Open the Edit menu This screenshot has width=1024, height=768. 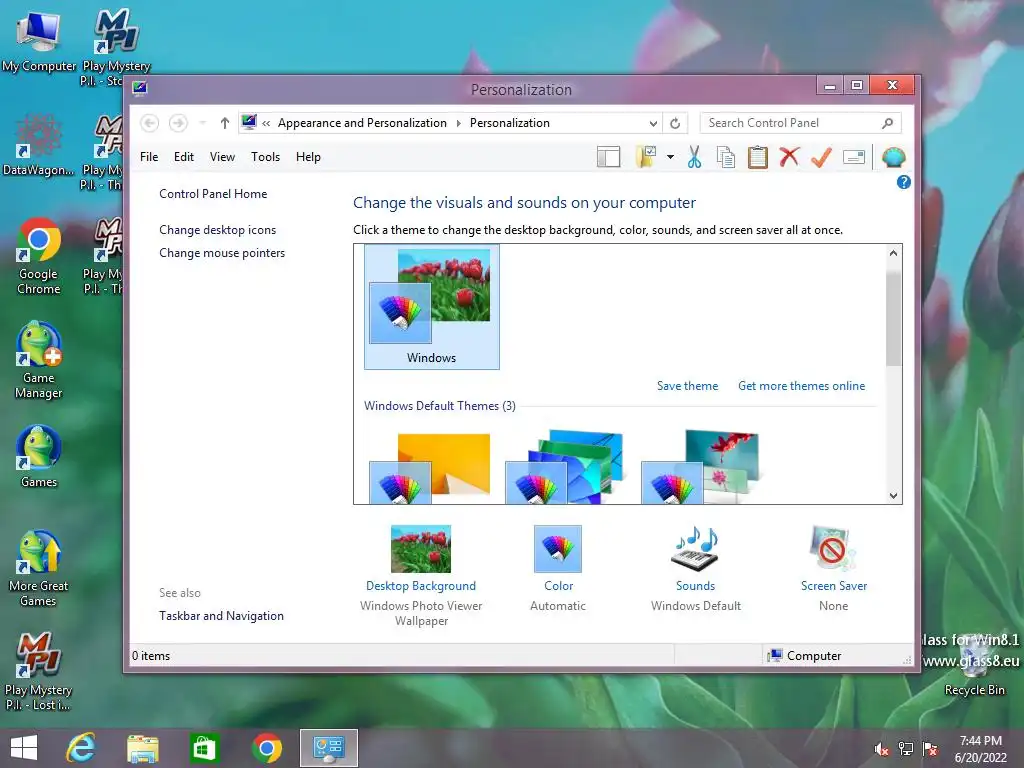click(x=184, y=157)
